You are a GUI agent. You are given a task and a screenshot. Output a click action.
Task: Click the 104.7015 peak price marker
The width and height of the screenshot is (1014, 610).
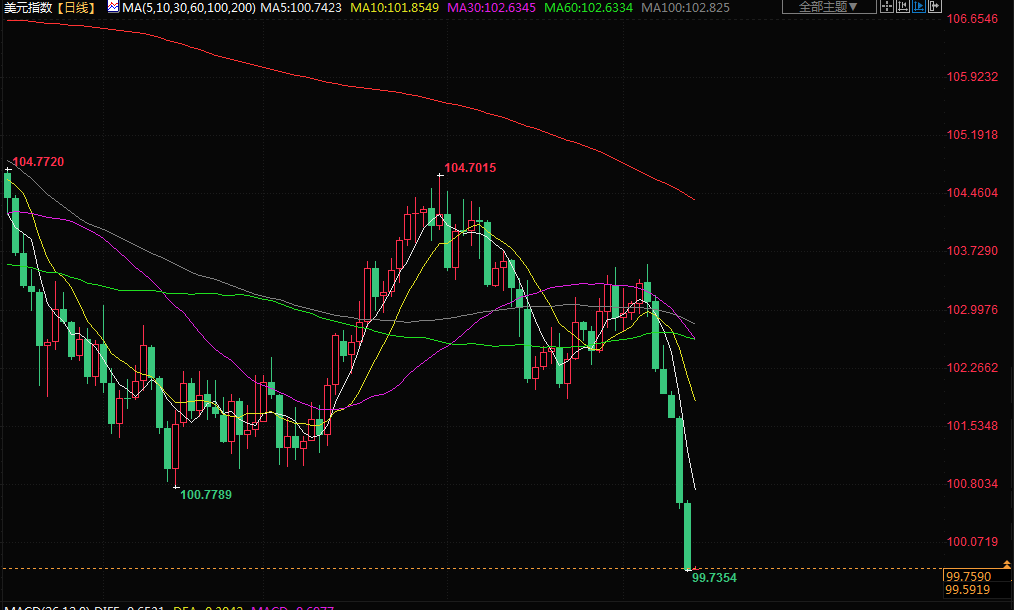pos(470,168)
